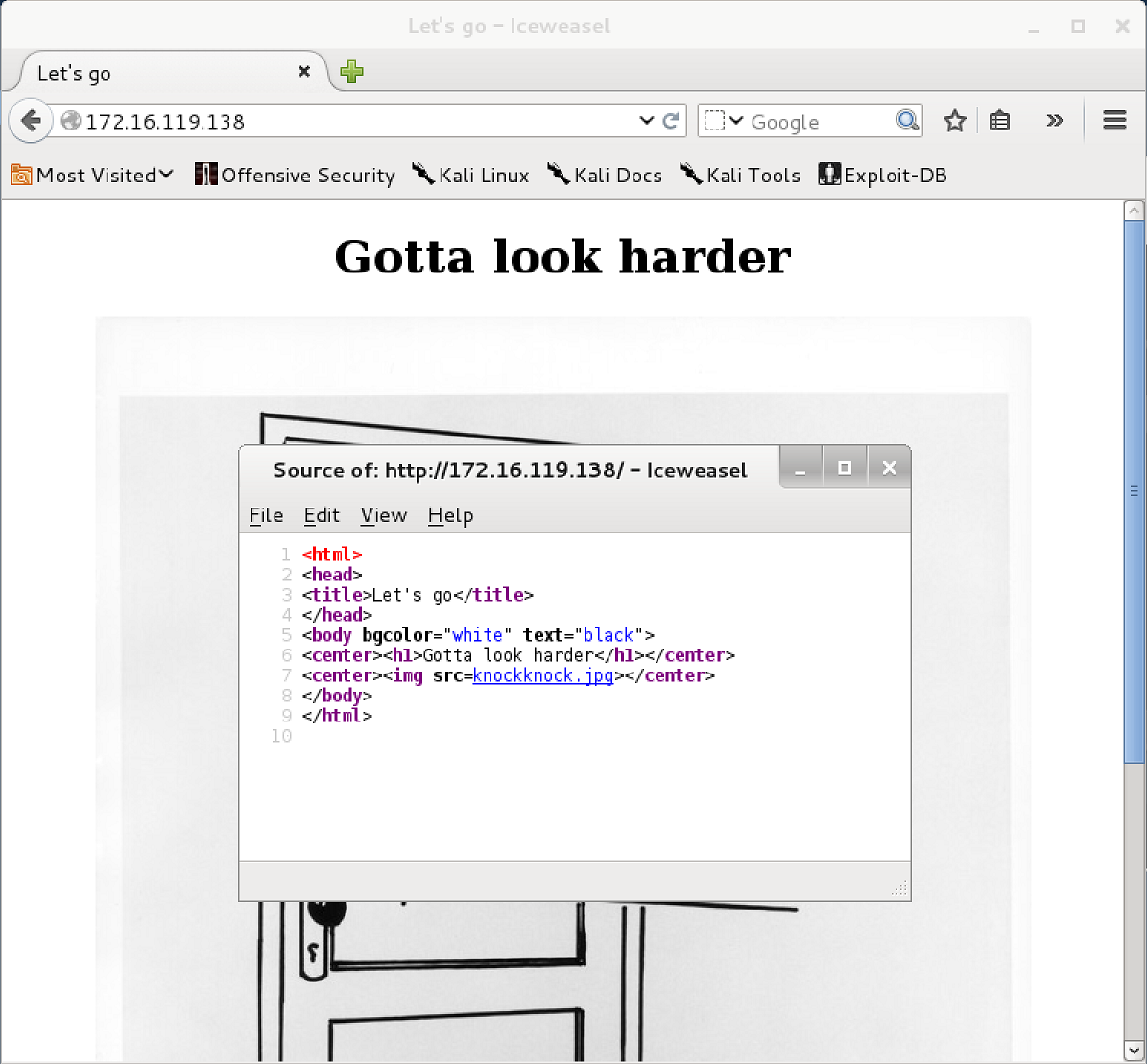Image resolution: width=1147 pixels, height=1064 pixels.
Task: Open the Edit menu in source viewer
Action: click(322, 515)
